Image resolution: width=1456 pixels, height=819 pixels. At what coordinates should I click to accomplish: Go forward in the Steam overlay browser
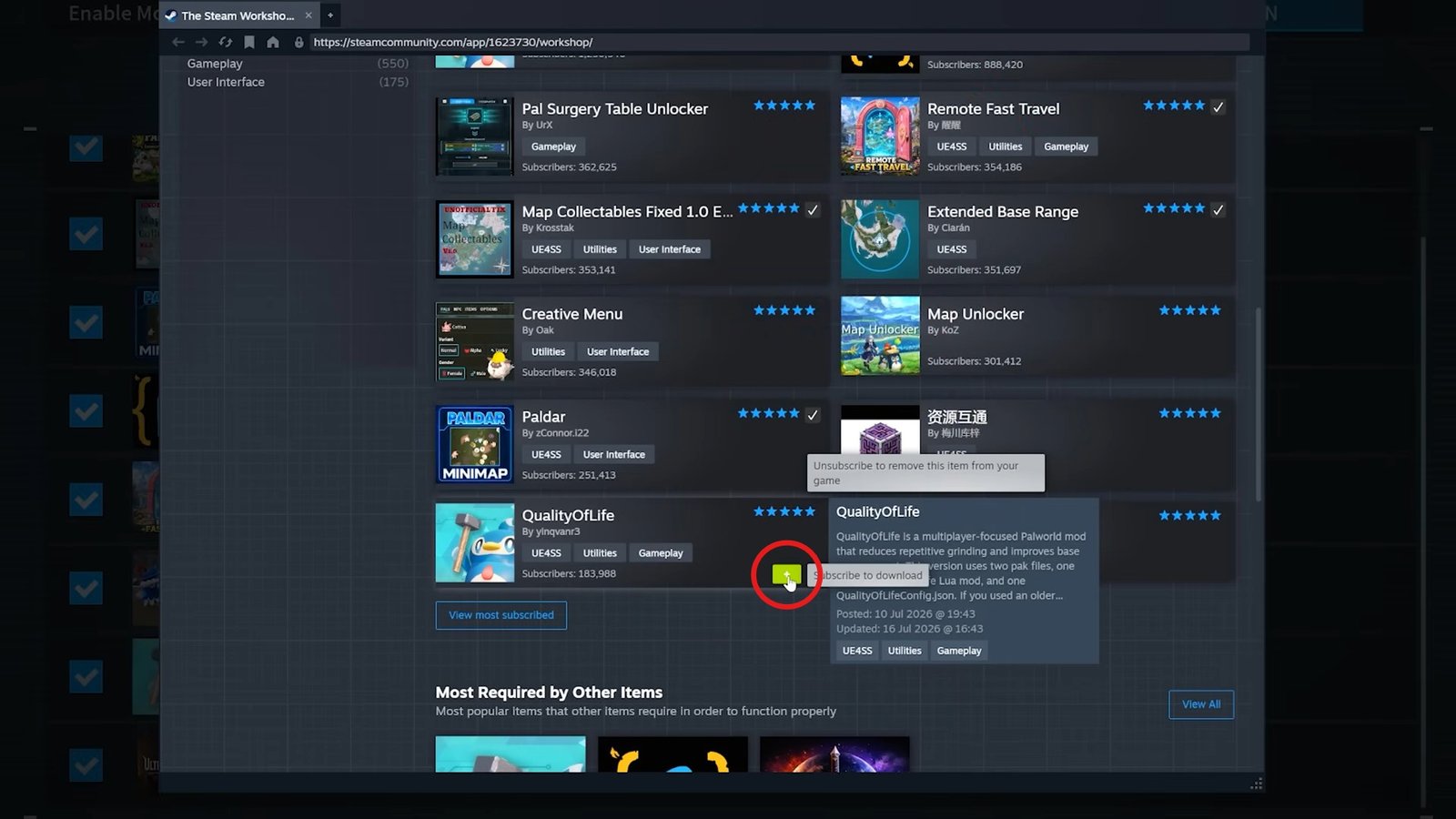[x=201, y=42]
